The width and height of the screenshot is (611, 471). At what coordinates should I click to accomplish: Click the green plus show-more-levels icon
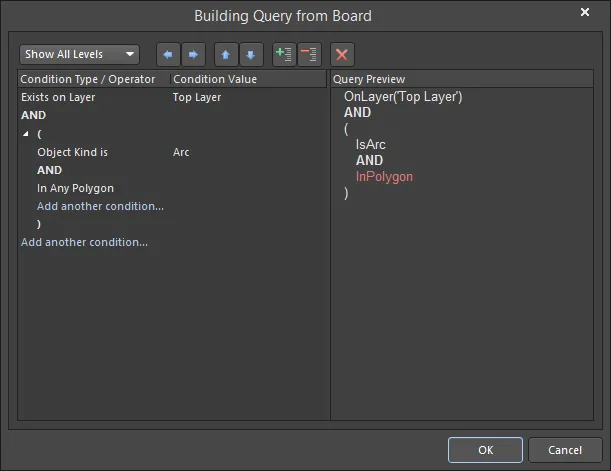coord(284,55)
